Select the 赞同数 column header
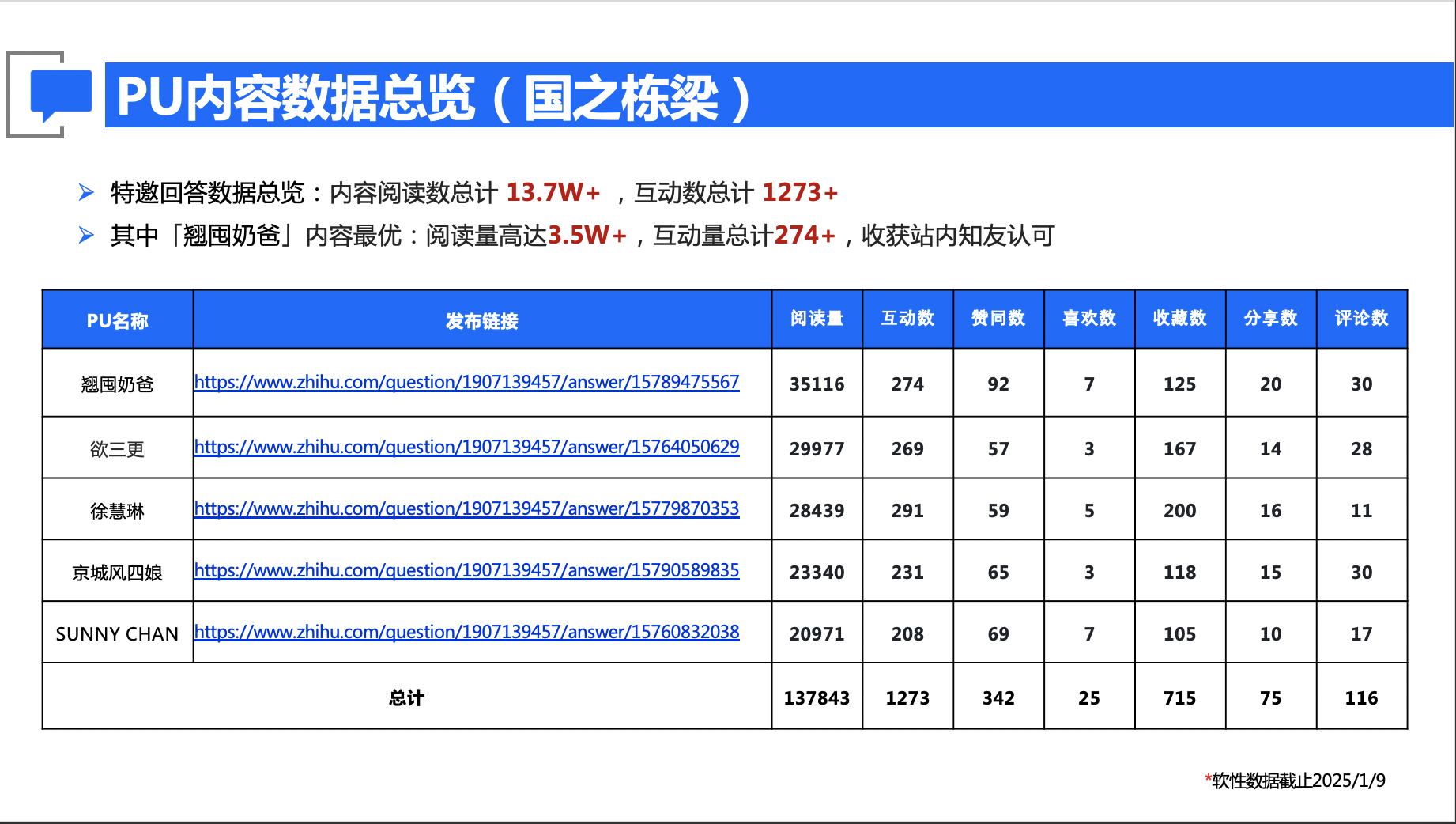 click(x=998, y=318)
